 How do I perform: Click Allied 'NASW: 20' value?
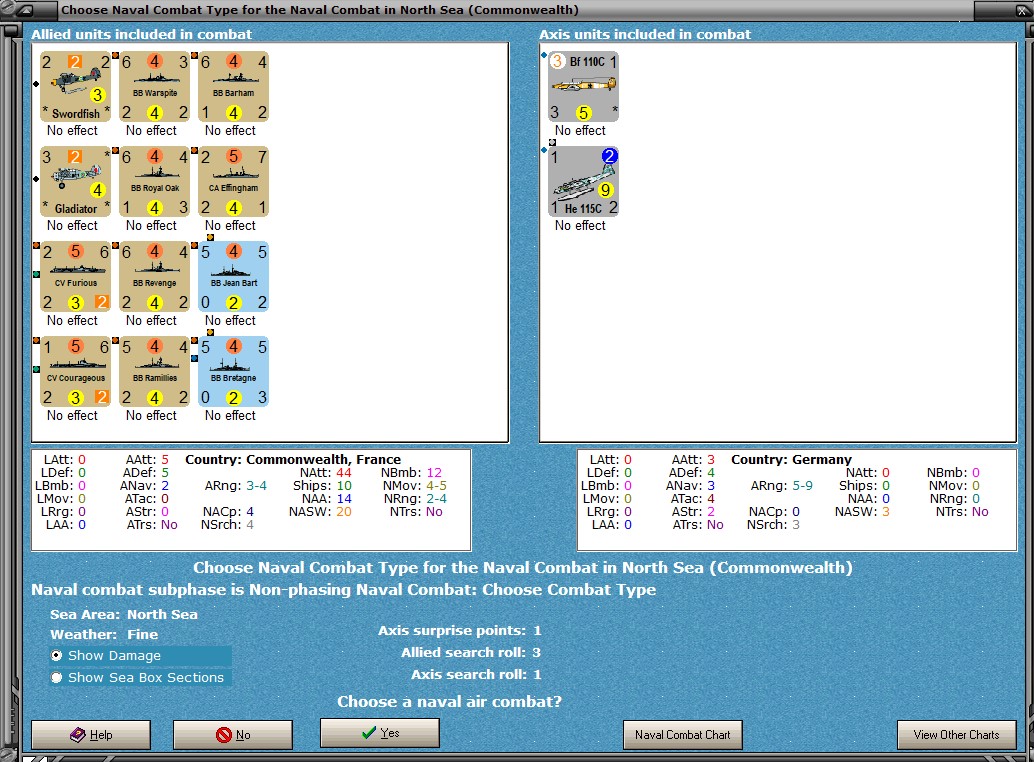(x=320, y=512)
